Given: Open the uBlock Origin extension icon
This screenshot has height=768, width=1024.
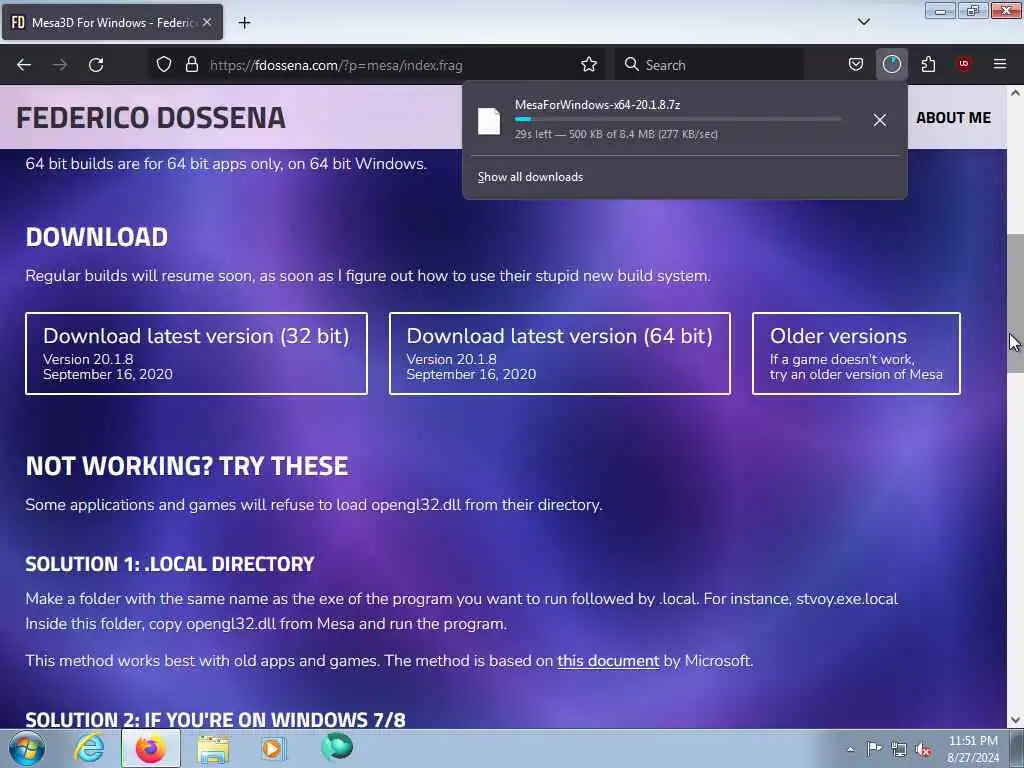Looking at the screenshot, I should [964, 63].
